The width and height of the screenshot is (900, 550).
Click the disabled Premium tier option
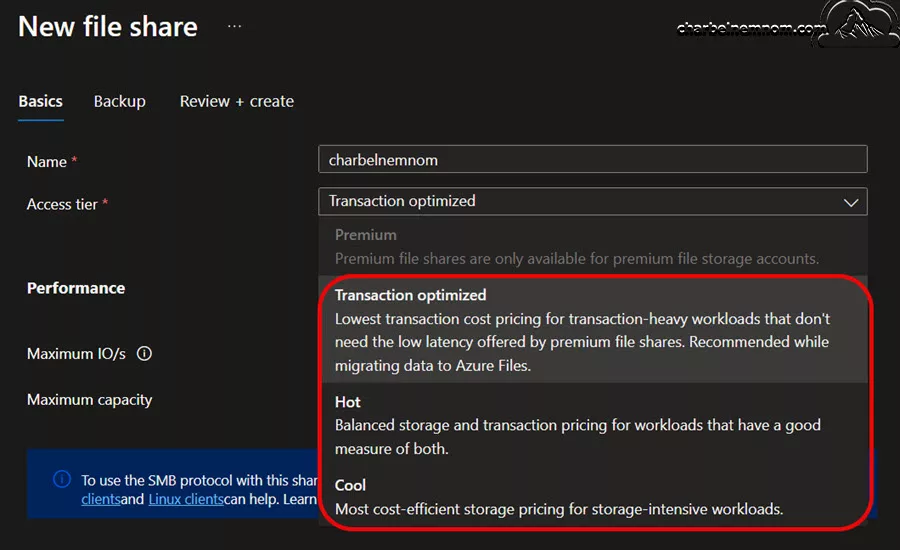point(594,247)
